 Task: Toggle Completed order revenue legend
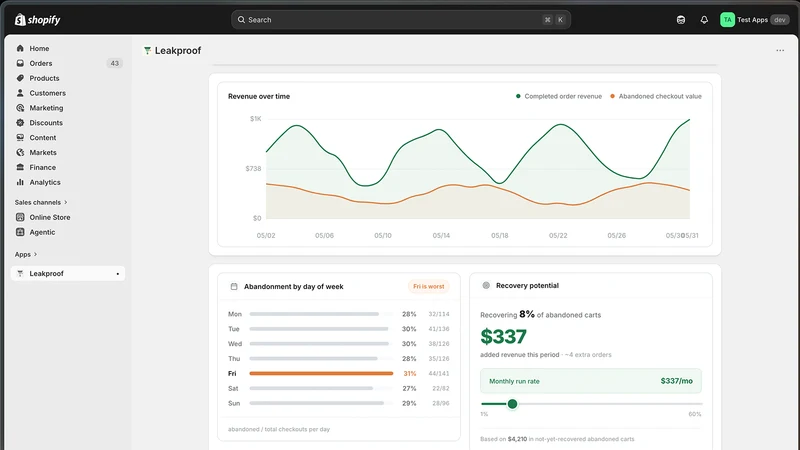[559, 96]
